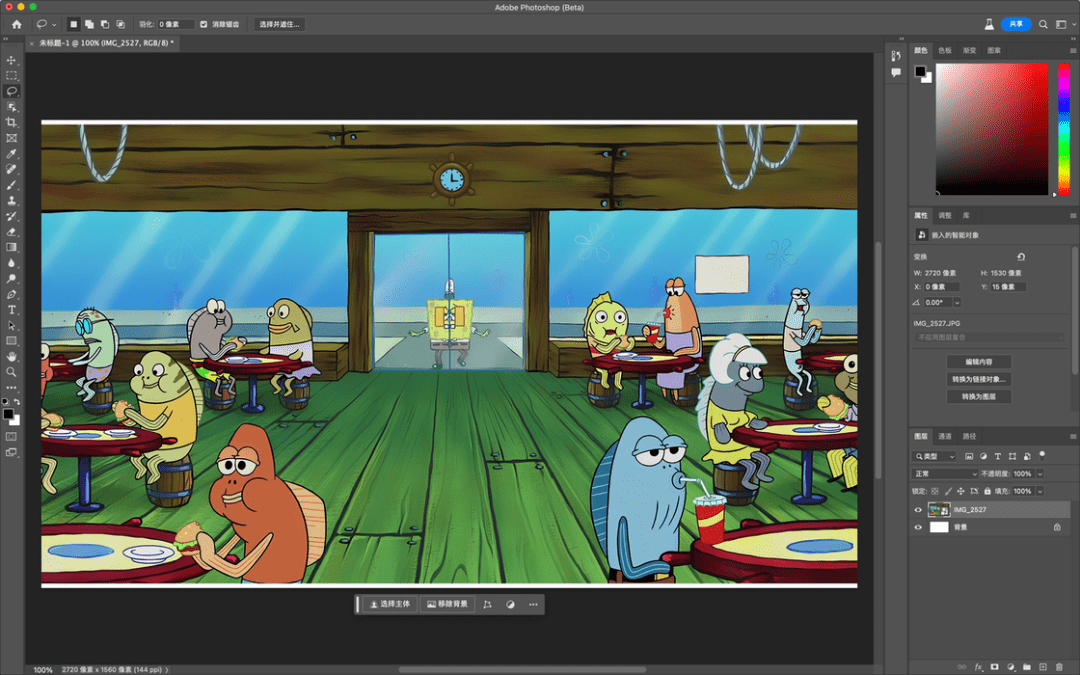1080x675 pixels.
Task: Open the Layers panel options menu
Action: 1072,437
